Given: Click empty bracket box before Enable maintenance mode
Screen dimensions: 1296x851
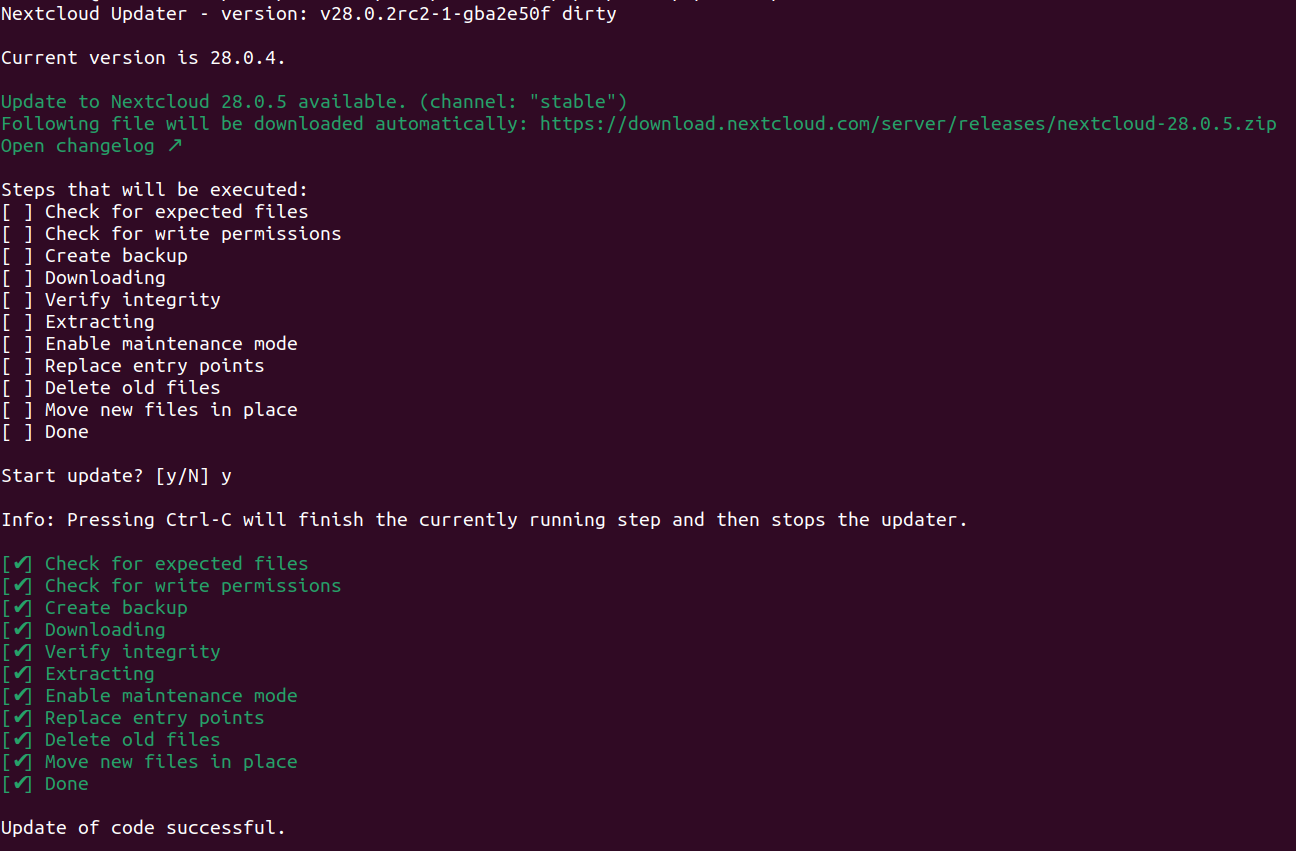Looking at the screenshot, I should tap(17, 344).
